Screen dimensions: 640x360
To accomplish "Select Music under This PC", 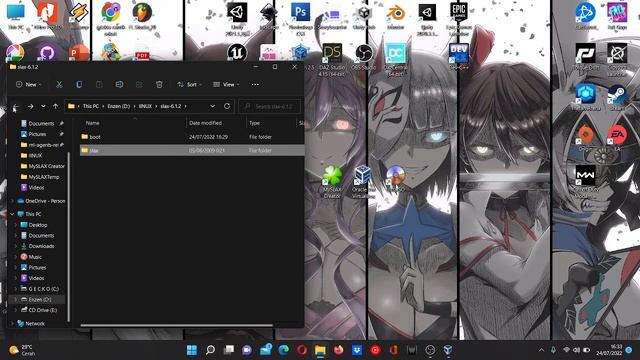I will 31,257.
